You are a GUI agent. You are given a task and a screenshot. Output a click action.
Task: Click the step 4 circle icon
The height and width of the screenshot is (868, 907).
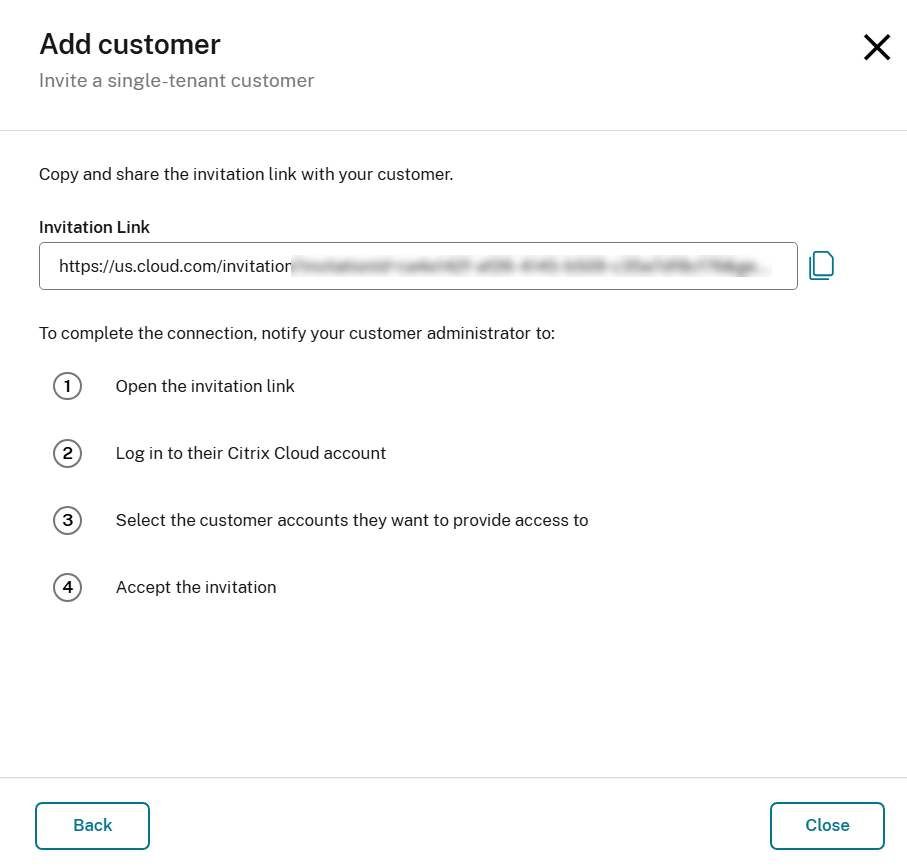tap(67, 587)
